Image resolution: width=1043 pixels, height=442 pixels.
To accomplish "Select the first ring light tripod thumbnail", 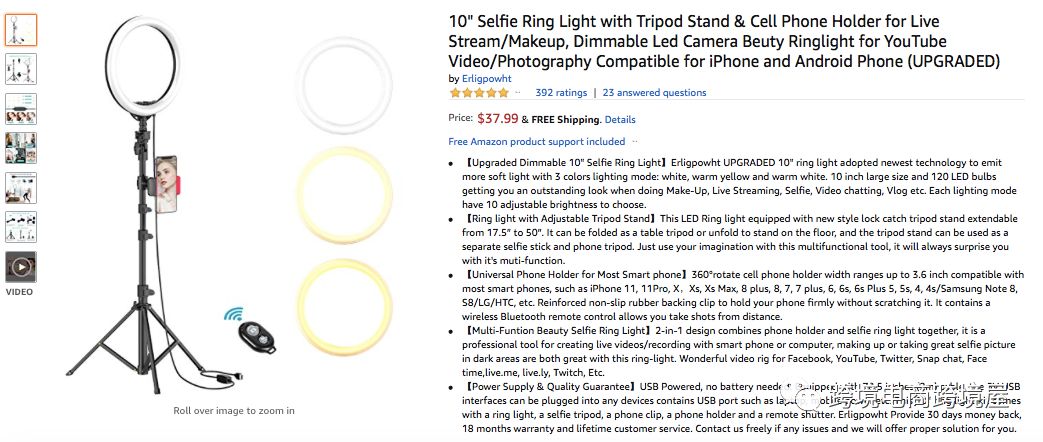I will (x=21, y=30).
